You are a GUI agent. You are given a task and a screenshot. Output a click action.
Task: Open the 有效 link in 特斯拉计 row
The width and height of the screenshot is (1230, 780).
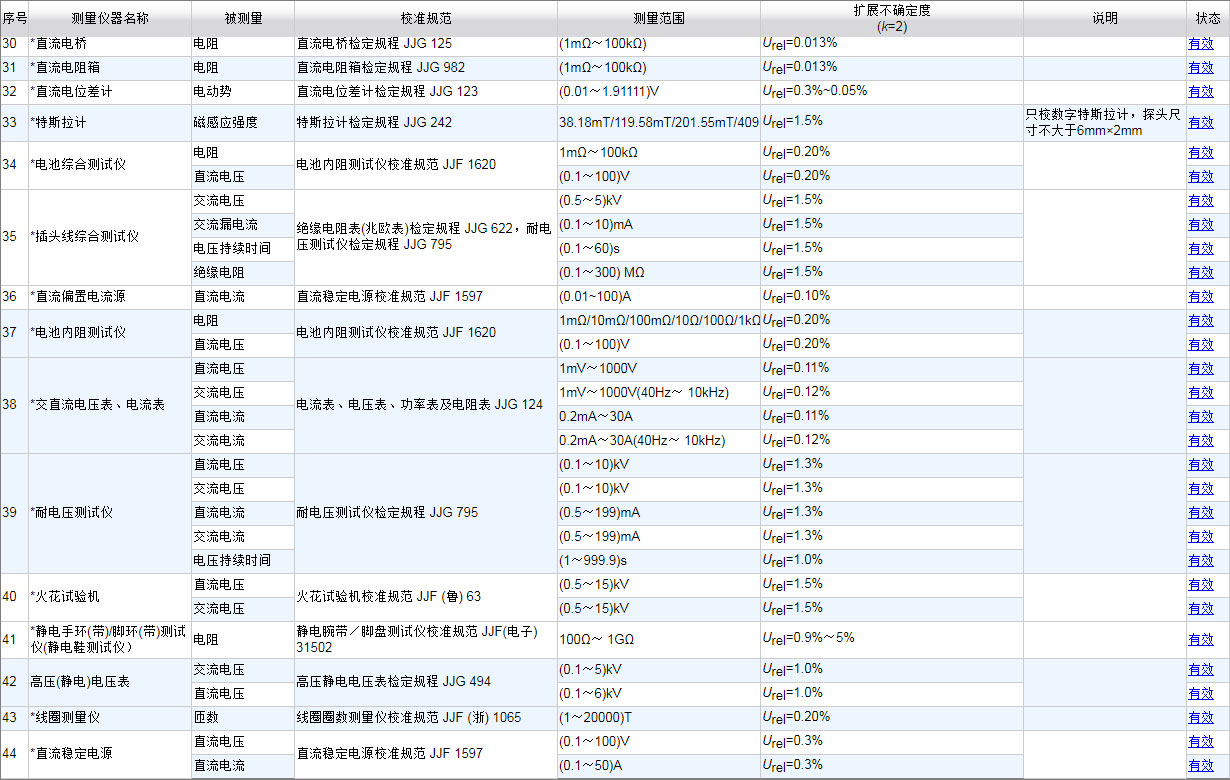(1200, 123)
